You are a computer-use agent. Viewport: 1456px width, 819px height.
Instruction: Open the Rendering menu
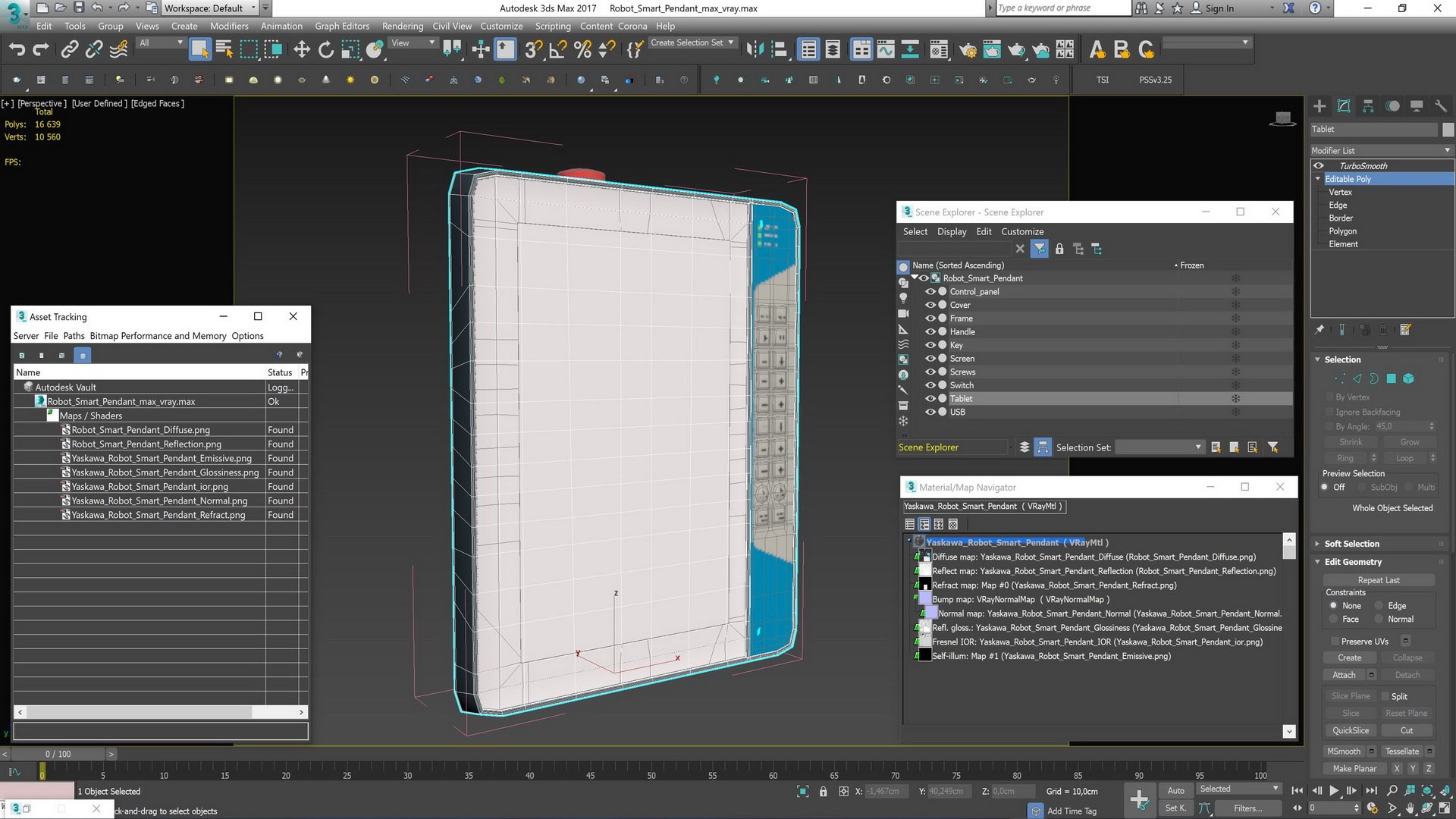[x=403, y=26]
